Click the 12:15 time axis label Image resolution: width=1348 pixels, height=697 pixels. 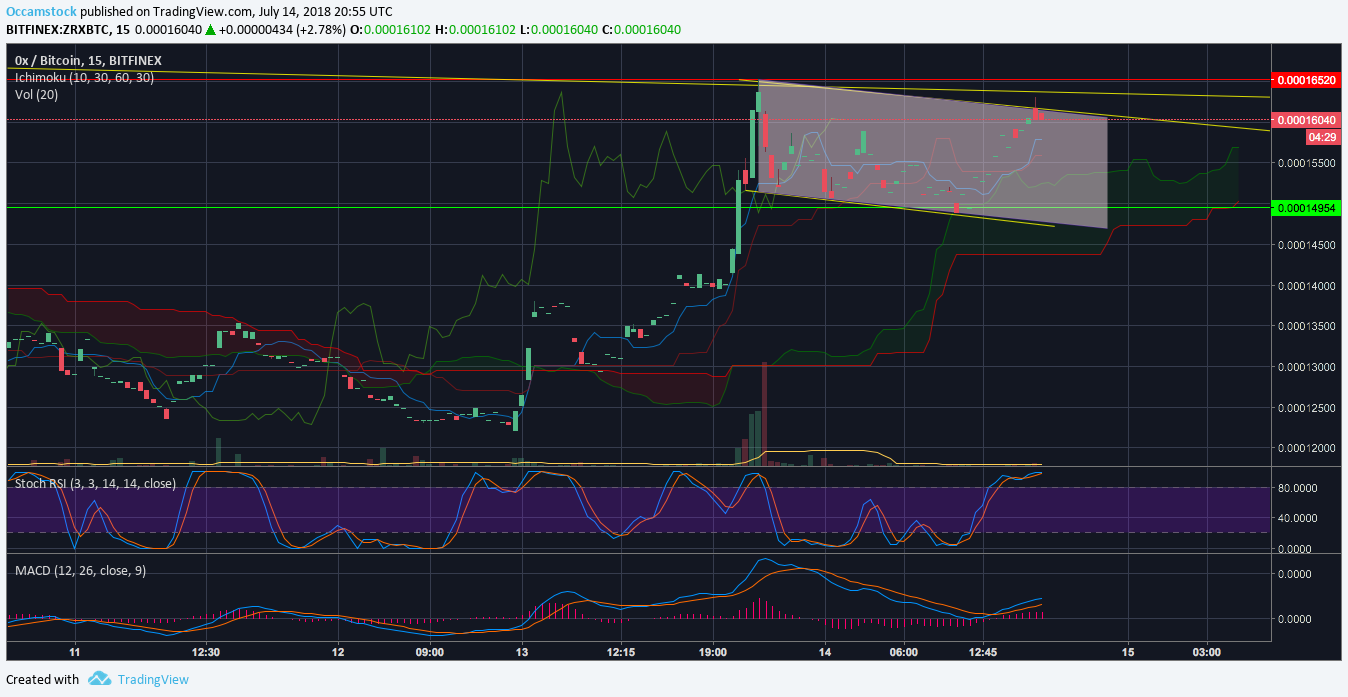(621, 652)
